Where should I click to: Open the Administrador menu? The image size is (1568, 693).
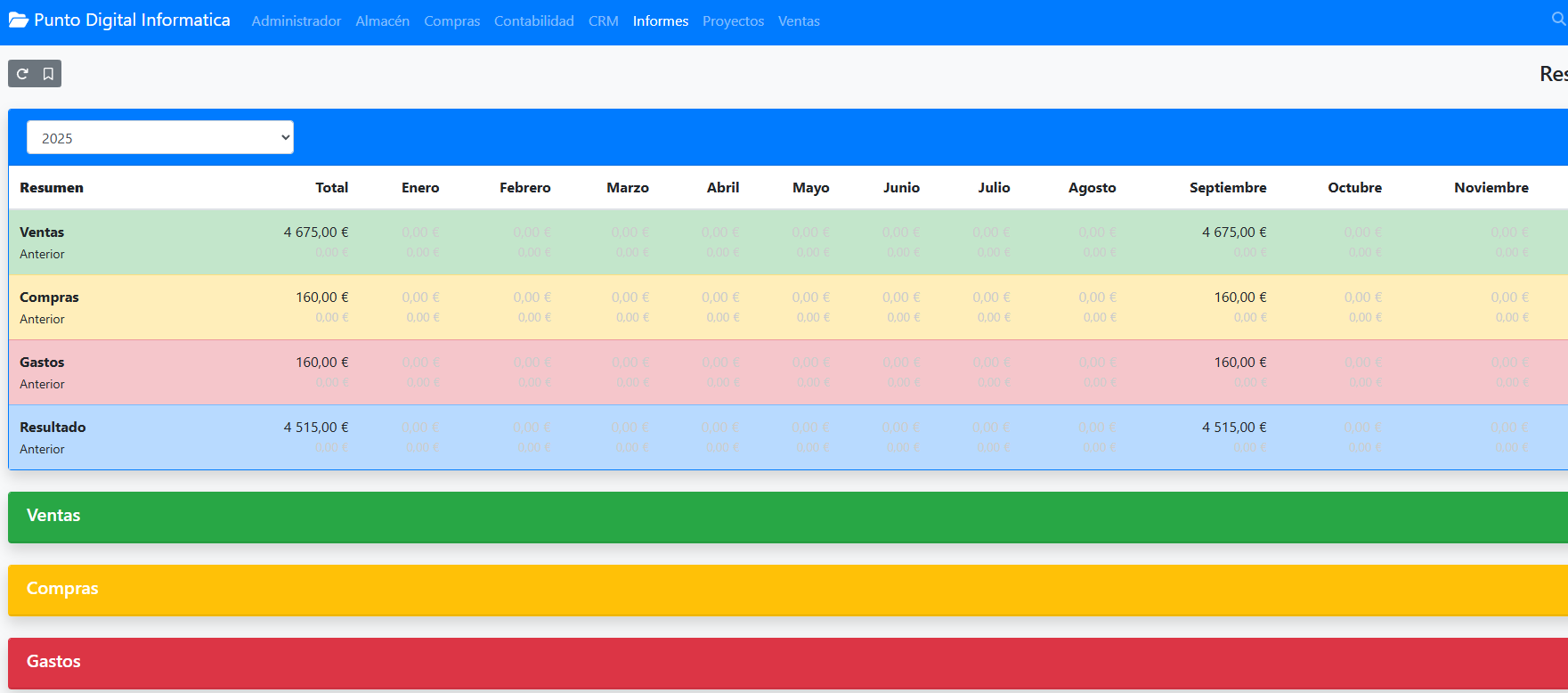tap(297, 21)
